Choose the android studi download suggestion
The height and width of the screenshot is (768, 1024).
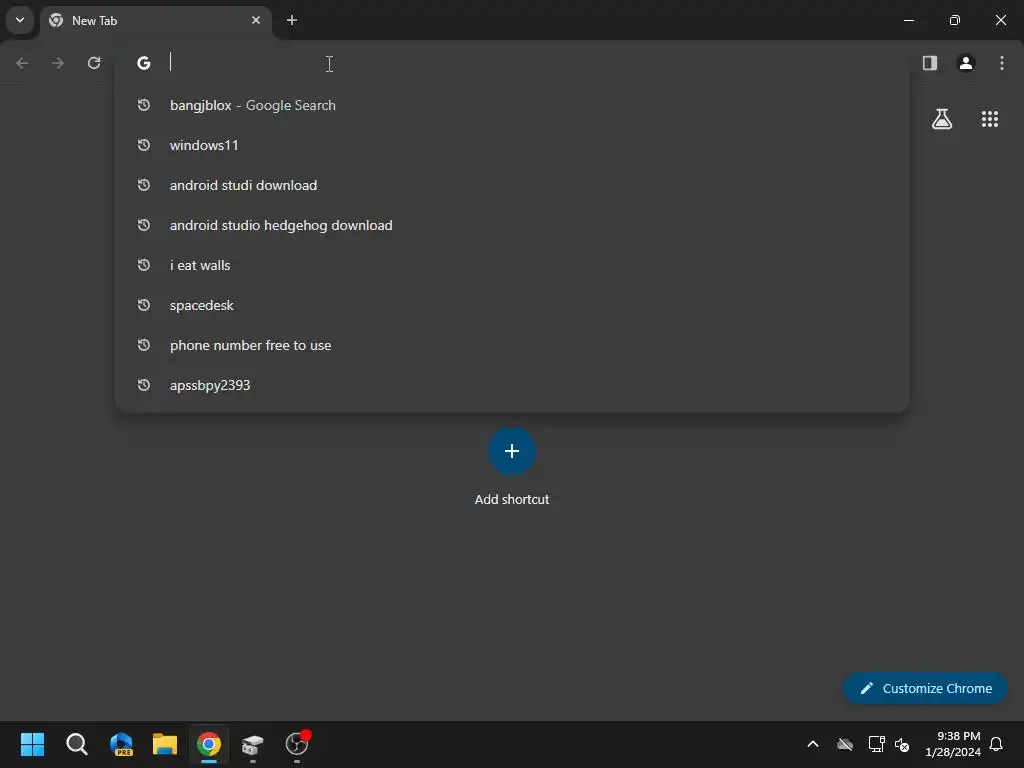click(x=512, y=185)
